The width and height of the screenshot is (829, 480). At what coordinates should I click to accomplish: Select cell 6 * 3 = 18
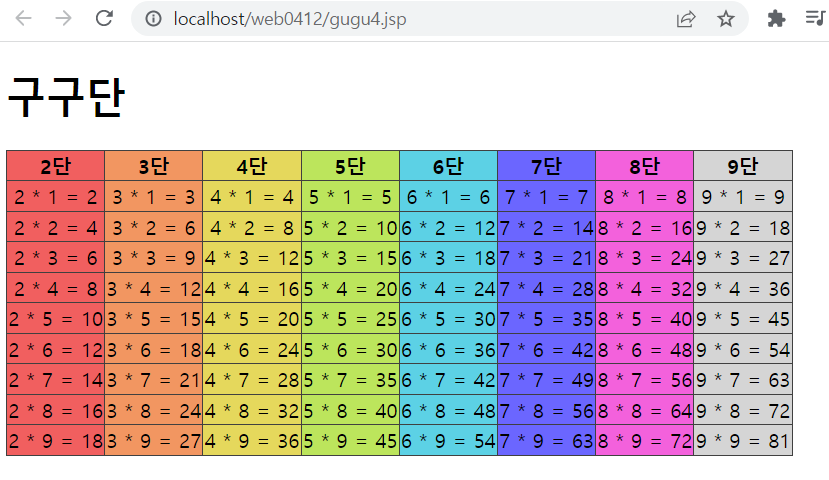(x=448, y=258)
